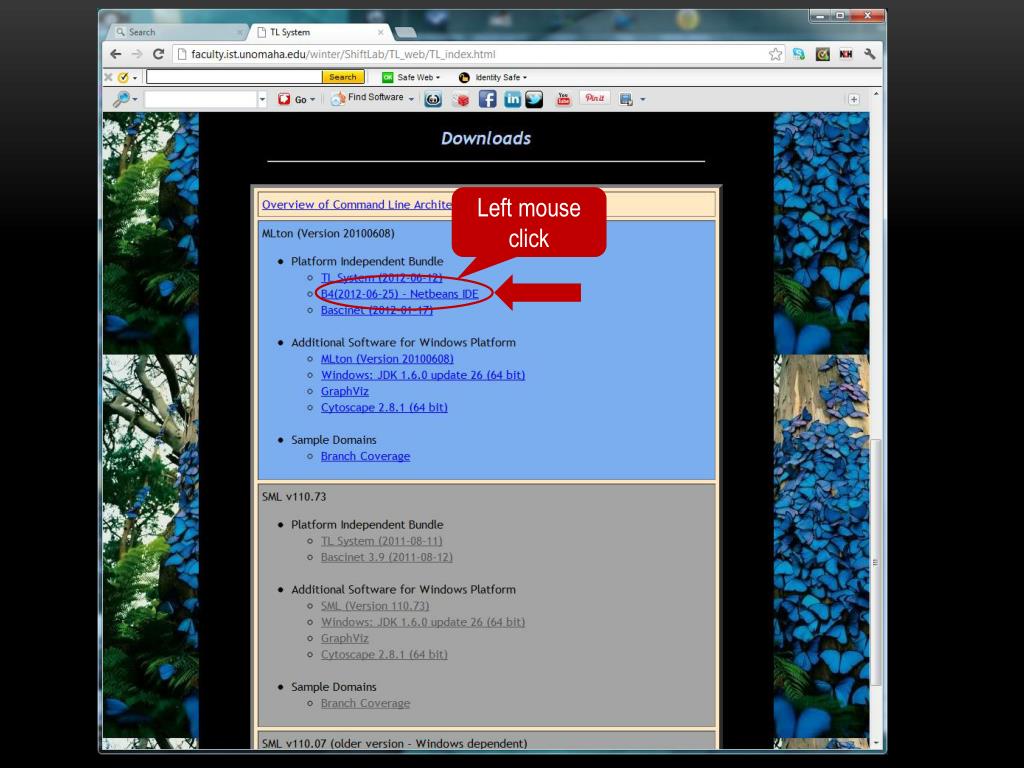Click the address bar URL

coord(343,54)
